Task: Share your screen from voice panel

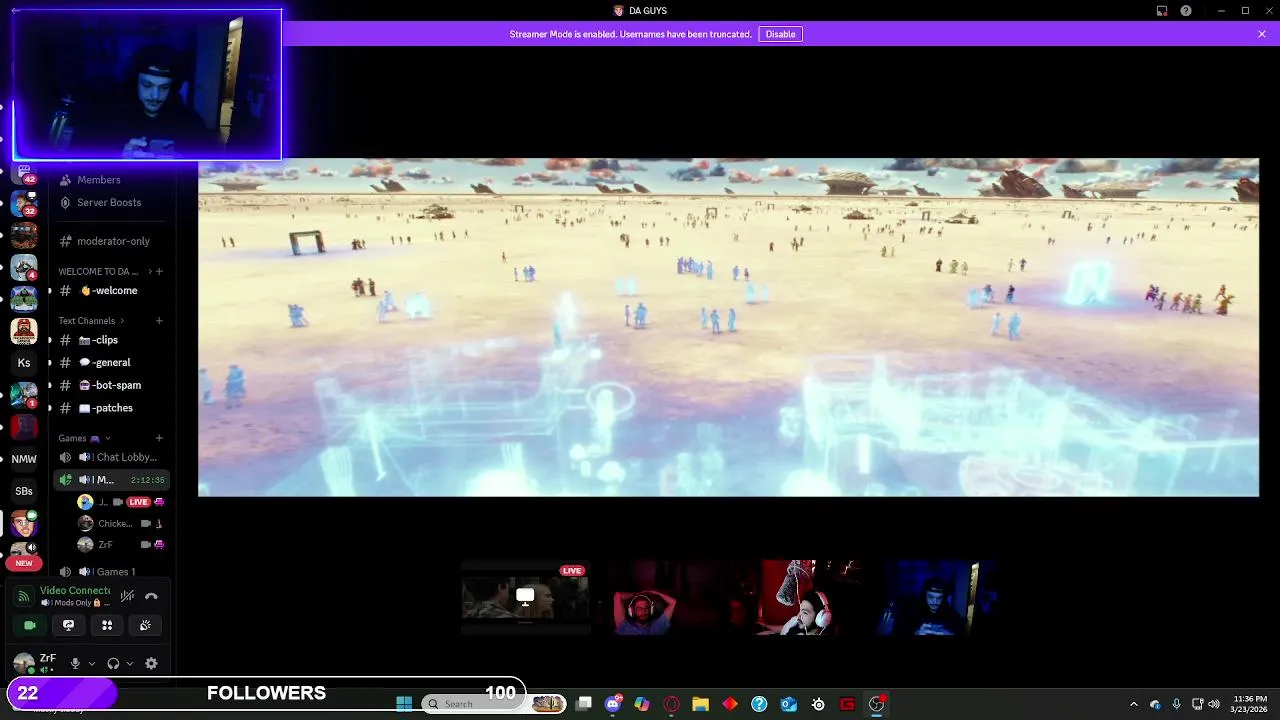Action: (x=68, y=625)
